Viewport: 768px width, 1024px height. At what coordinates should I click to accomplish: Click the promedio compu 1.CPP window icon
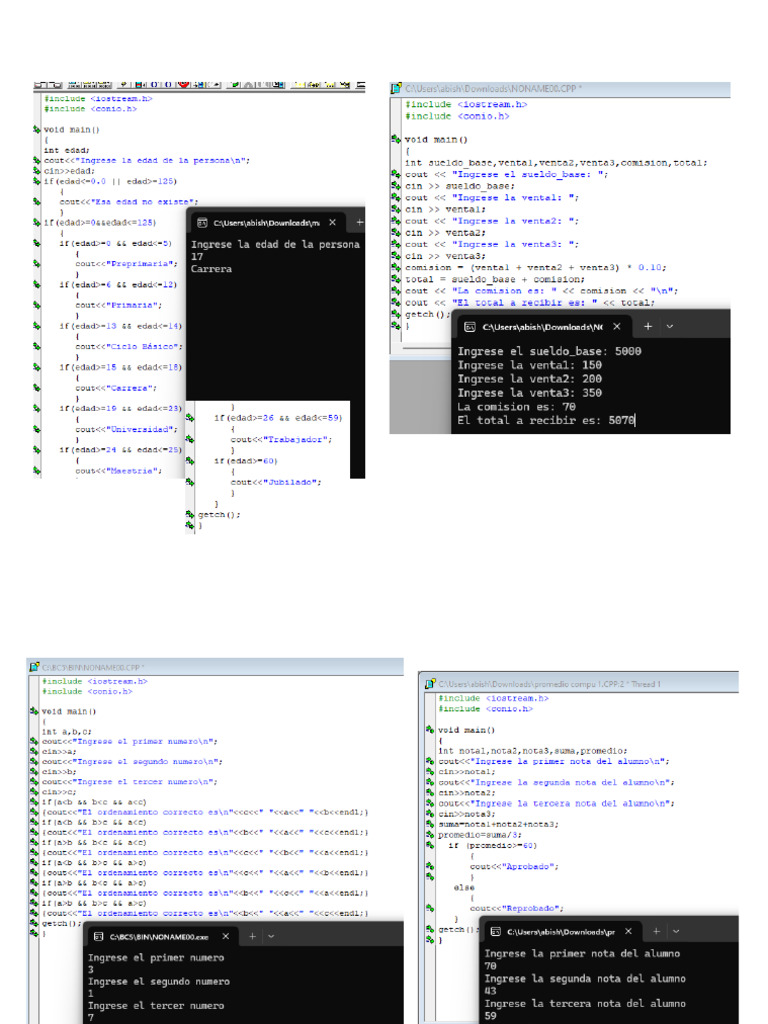pos(430,684)
